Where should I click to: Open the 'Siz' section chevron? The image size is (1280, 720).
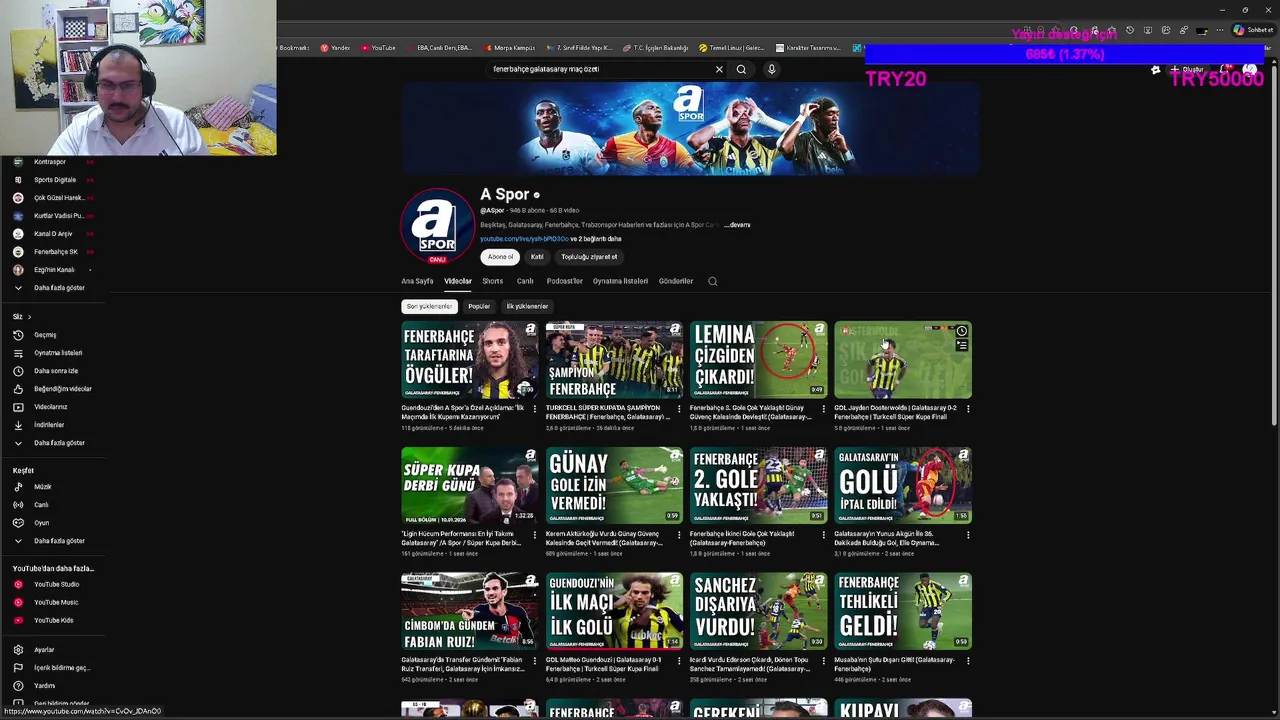[29, 317]
